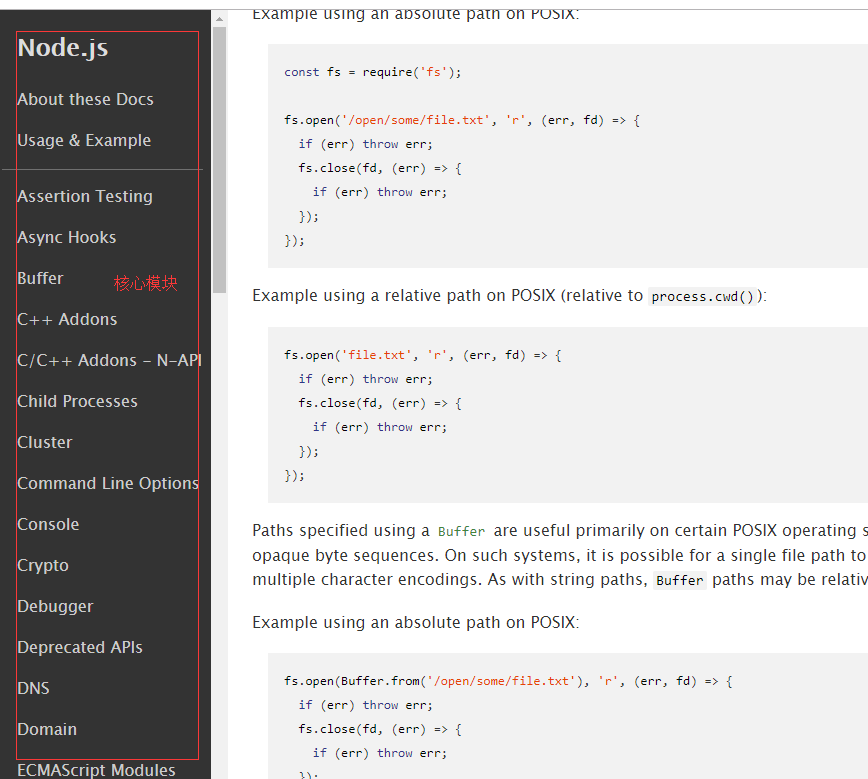Click lower 'Example using an absolute path' text
The width and height of the screenshot is (868, 779).
click(x=416, y=622)
